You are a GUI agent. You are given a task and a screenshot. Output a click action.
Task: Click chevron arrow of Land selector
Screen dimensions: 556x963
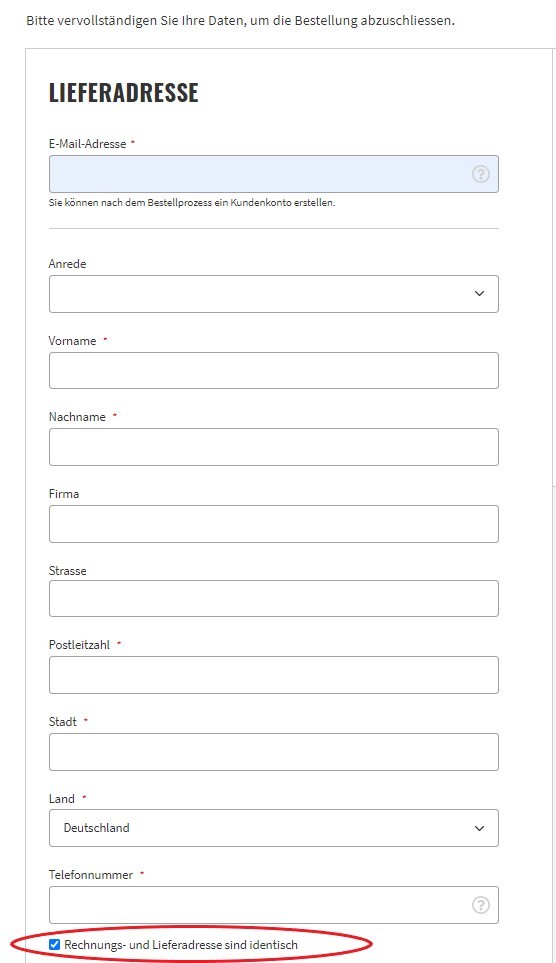click(x=479, y=828)
